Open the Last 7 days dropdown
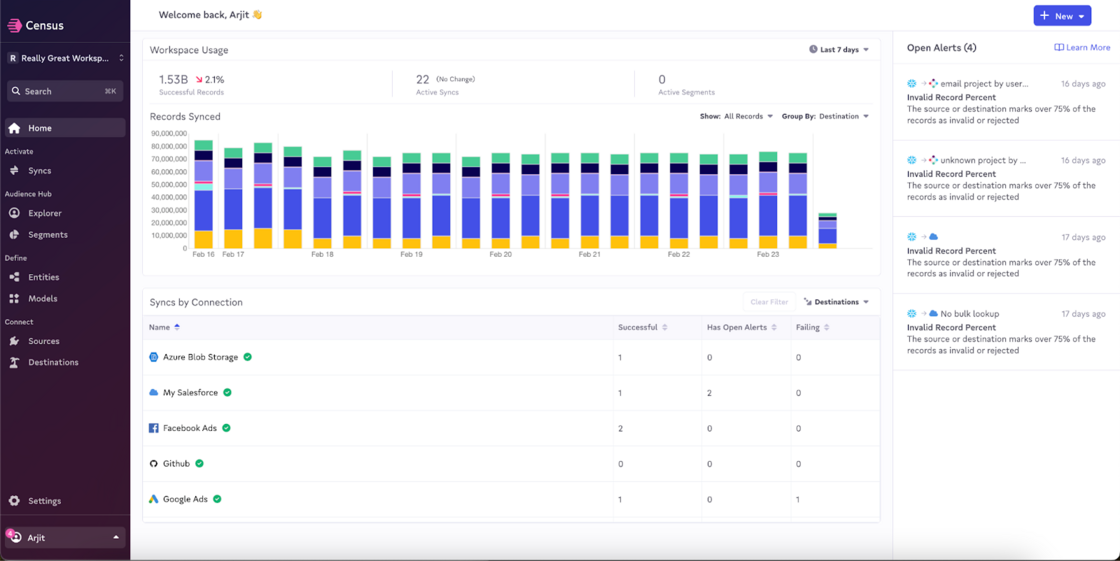Image resolution: width=1120 pixels, height=561 pixels. (x=838, y=50)
